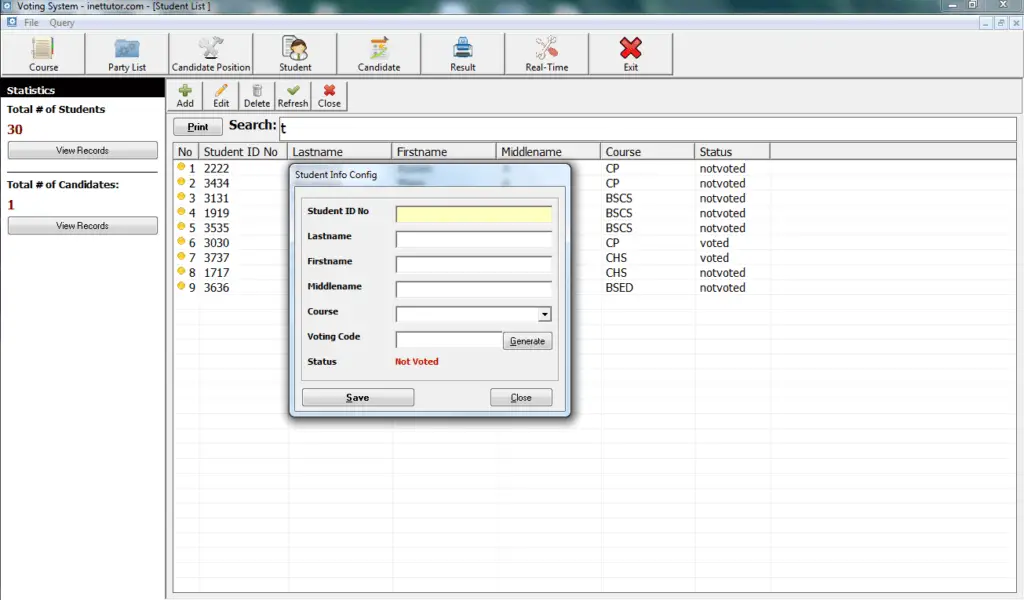Click inside the Student ID No field
Viewport: 1024px width, 600px height.
[x=473, y=213]
